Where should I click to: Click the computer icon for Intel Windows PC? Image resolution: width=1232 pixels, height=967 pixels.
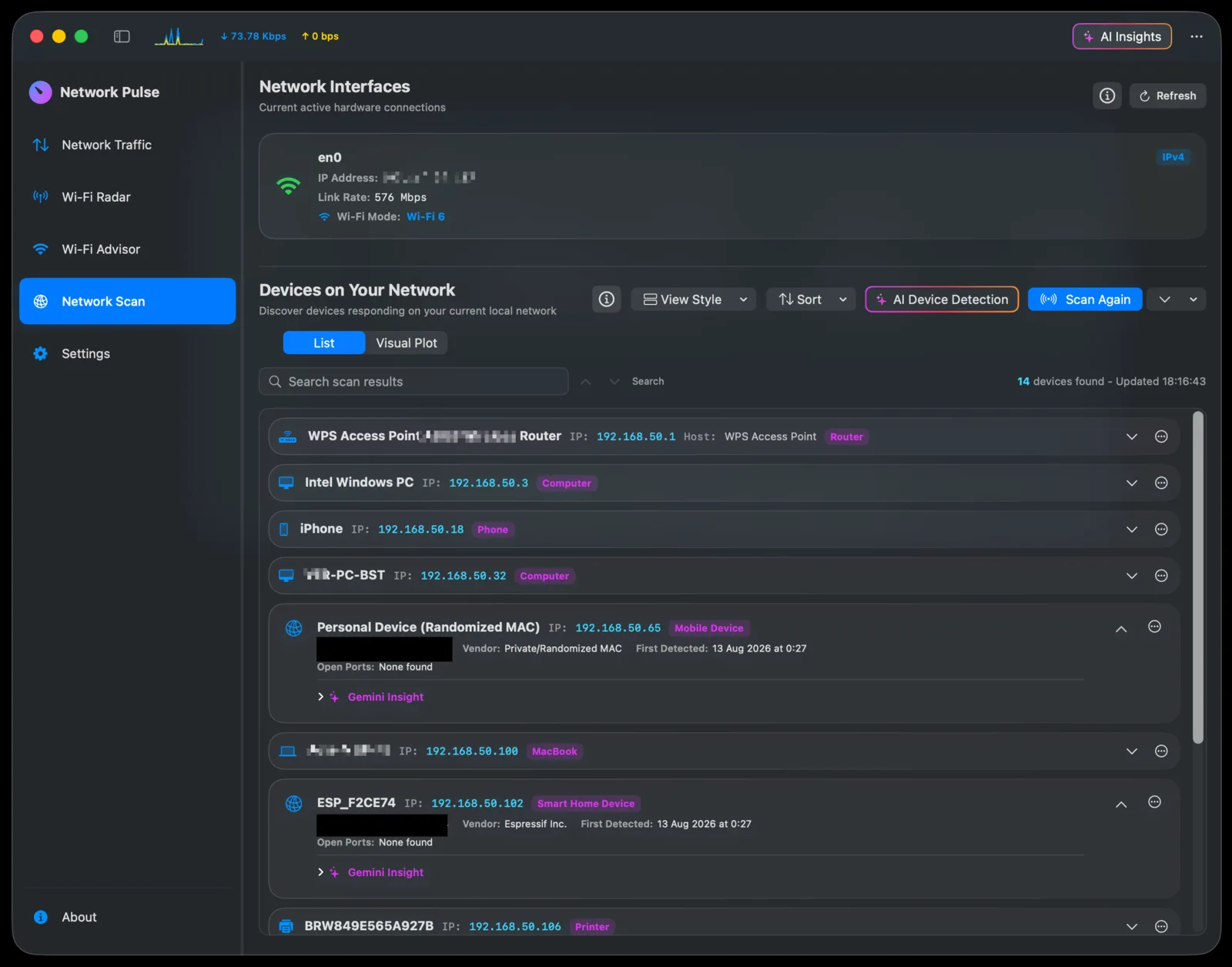coord(286,483)
